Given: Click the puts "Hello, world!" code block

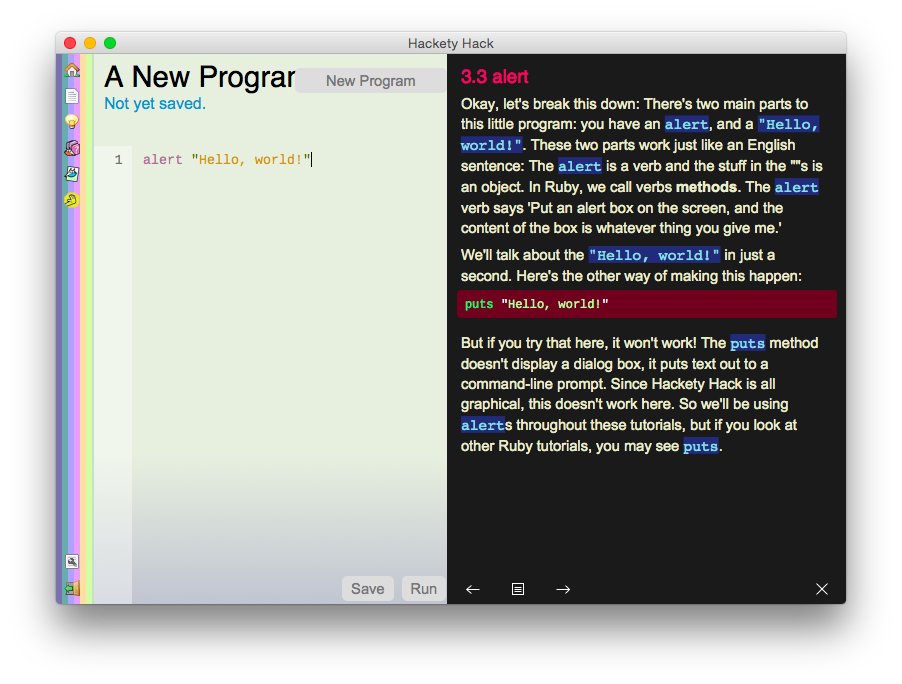Looking at the screenshot, I should (647, 304).
